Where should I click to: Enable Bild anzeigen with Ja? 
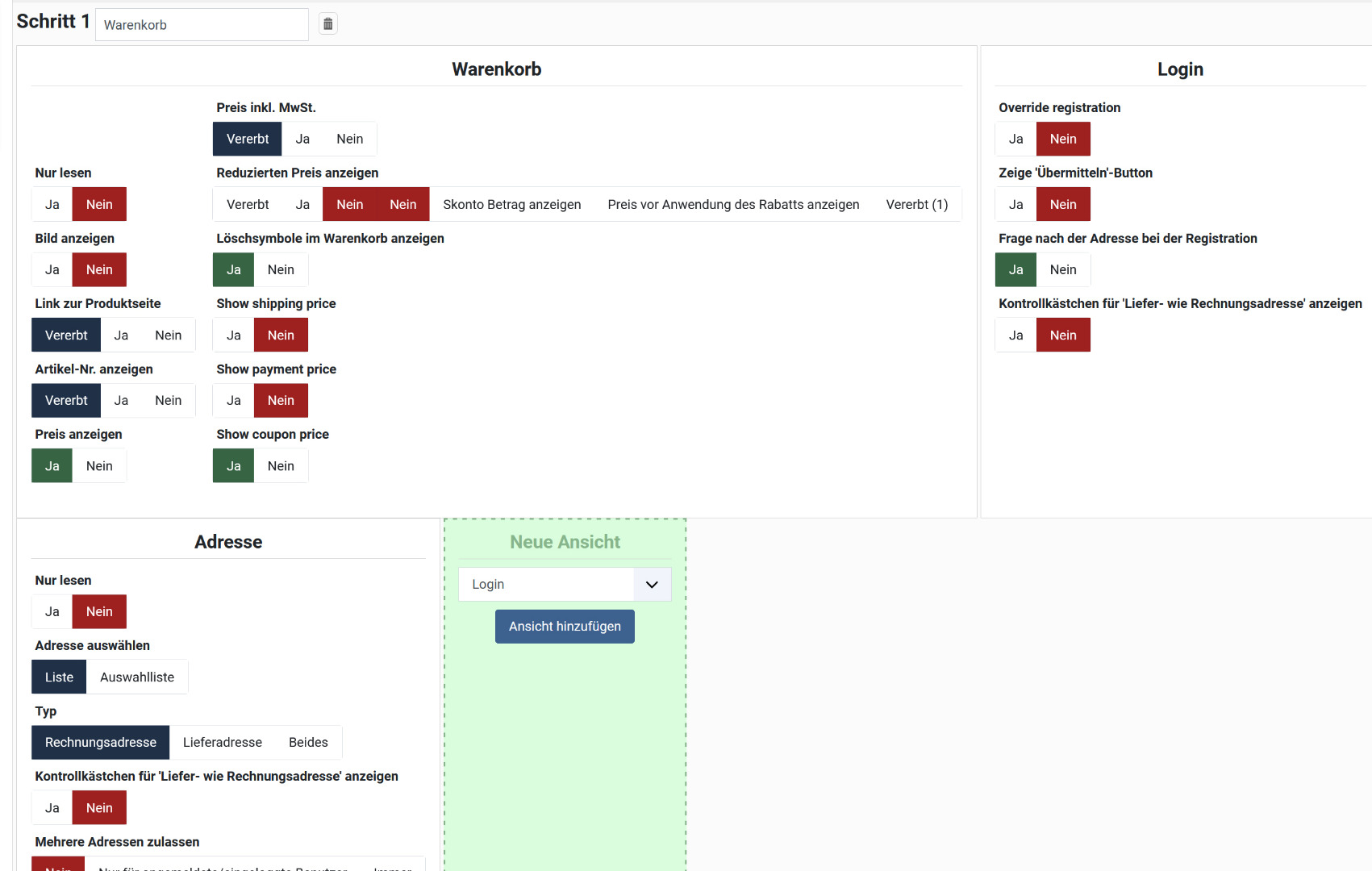click(x=52, y=270)
